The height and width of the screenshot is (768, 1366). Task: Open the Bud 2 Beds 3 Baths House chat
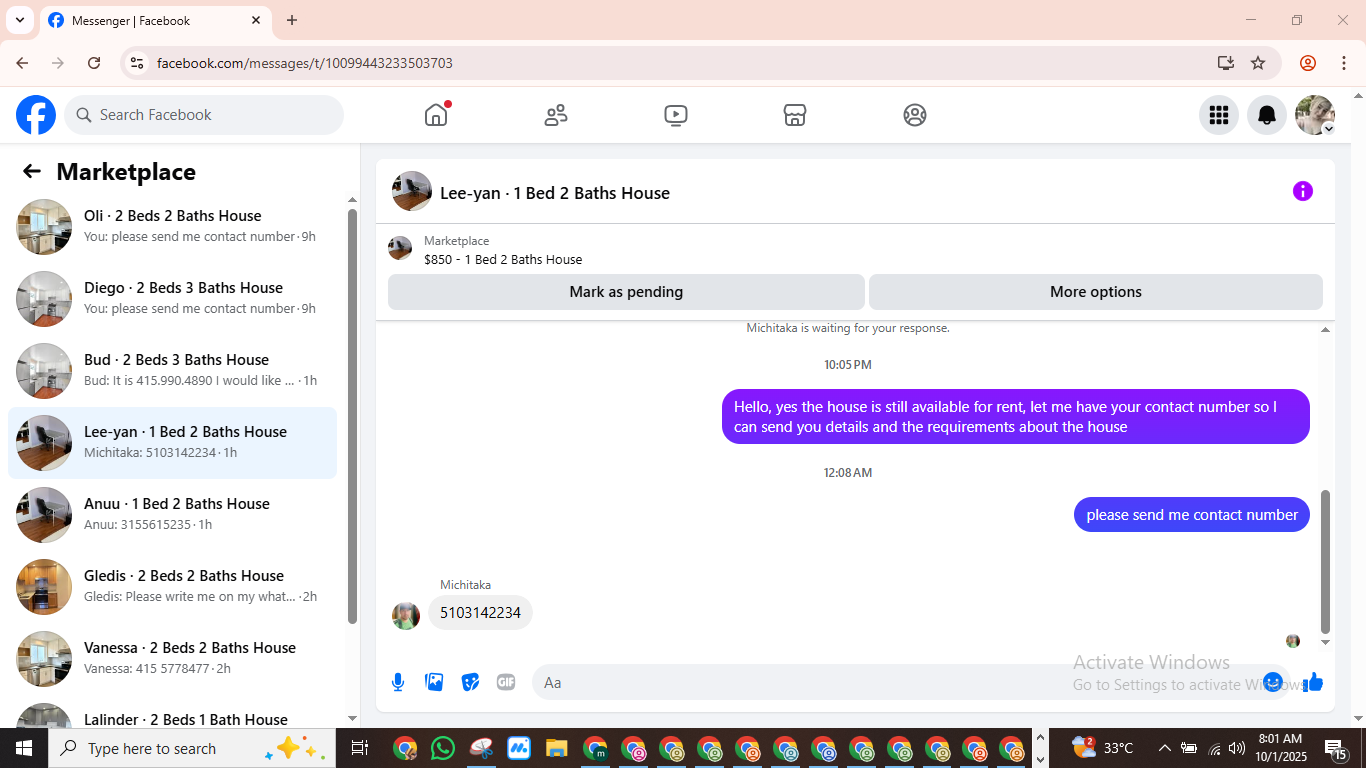[x=172, y=371]
